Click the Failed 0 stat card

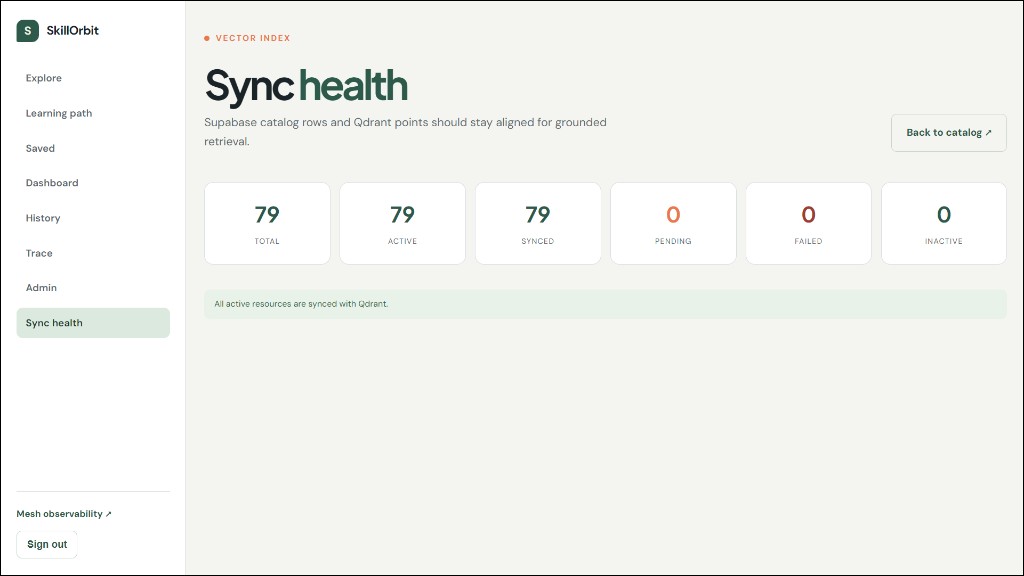coord(808,223)
